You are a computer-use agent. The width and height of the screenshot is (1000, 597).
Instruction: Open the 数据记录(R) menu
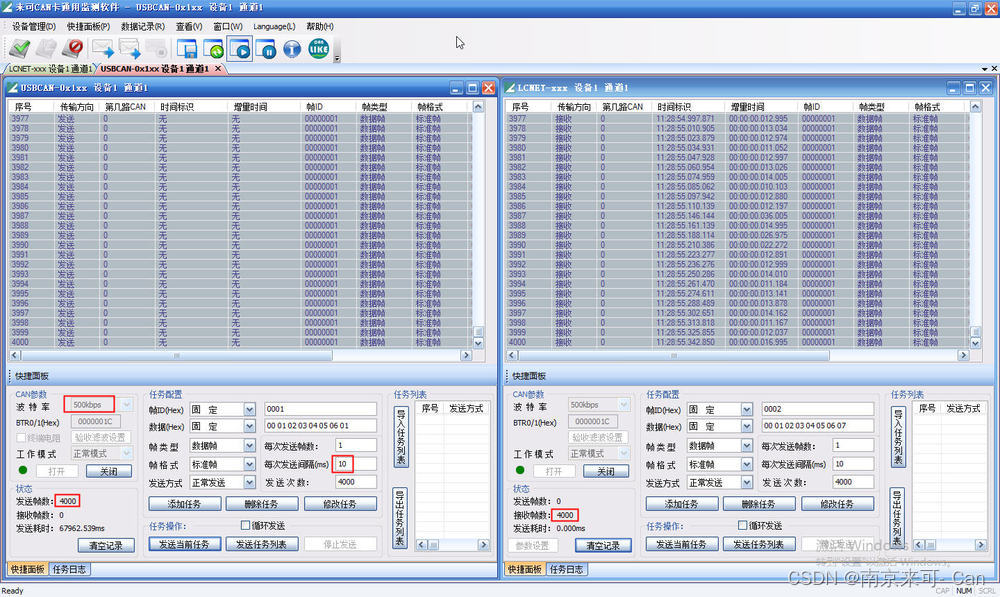tap(143, 26)
